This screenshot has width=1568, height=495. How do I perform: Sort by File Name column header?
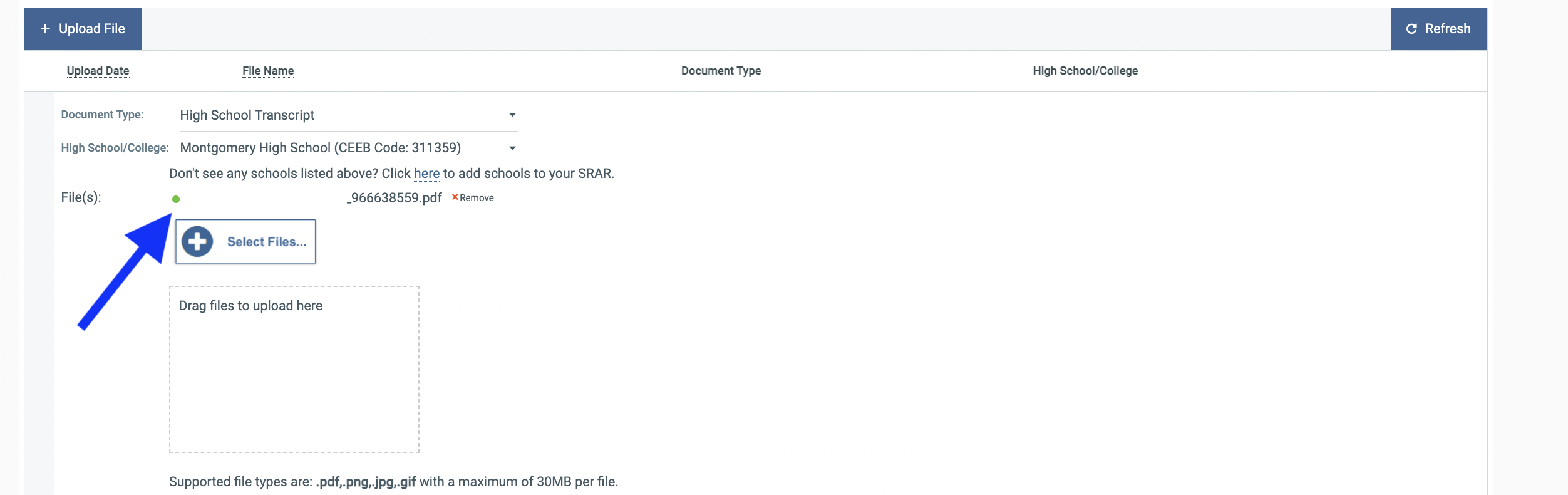(x=268, y=71)
